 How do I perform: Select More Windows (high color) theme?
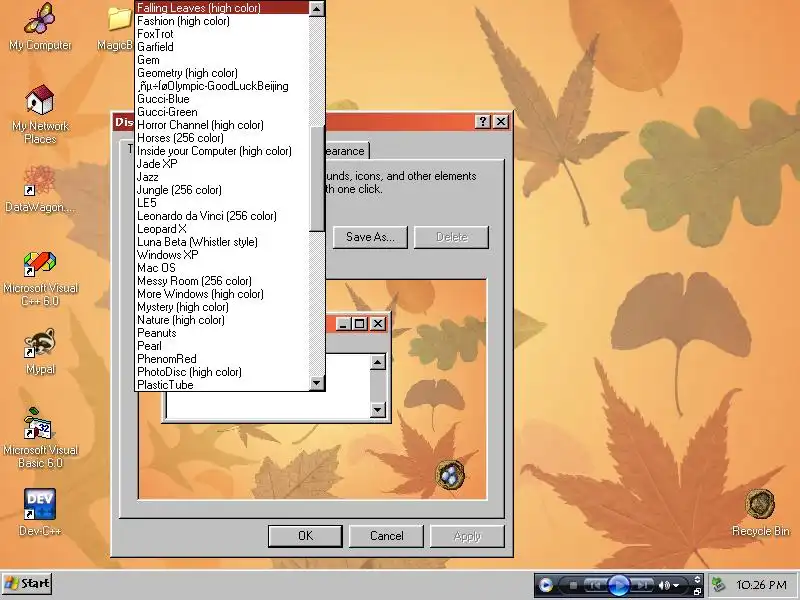tap(222, 294)
